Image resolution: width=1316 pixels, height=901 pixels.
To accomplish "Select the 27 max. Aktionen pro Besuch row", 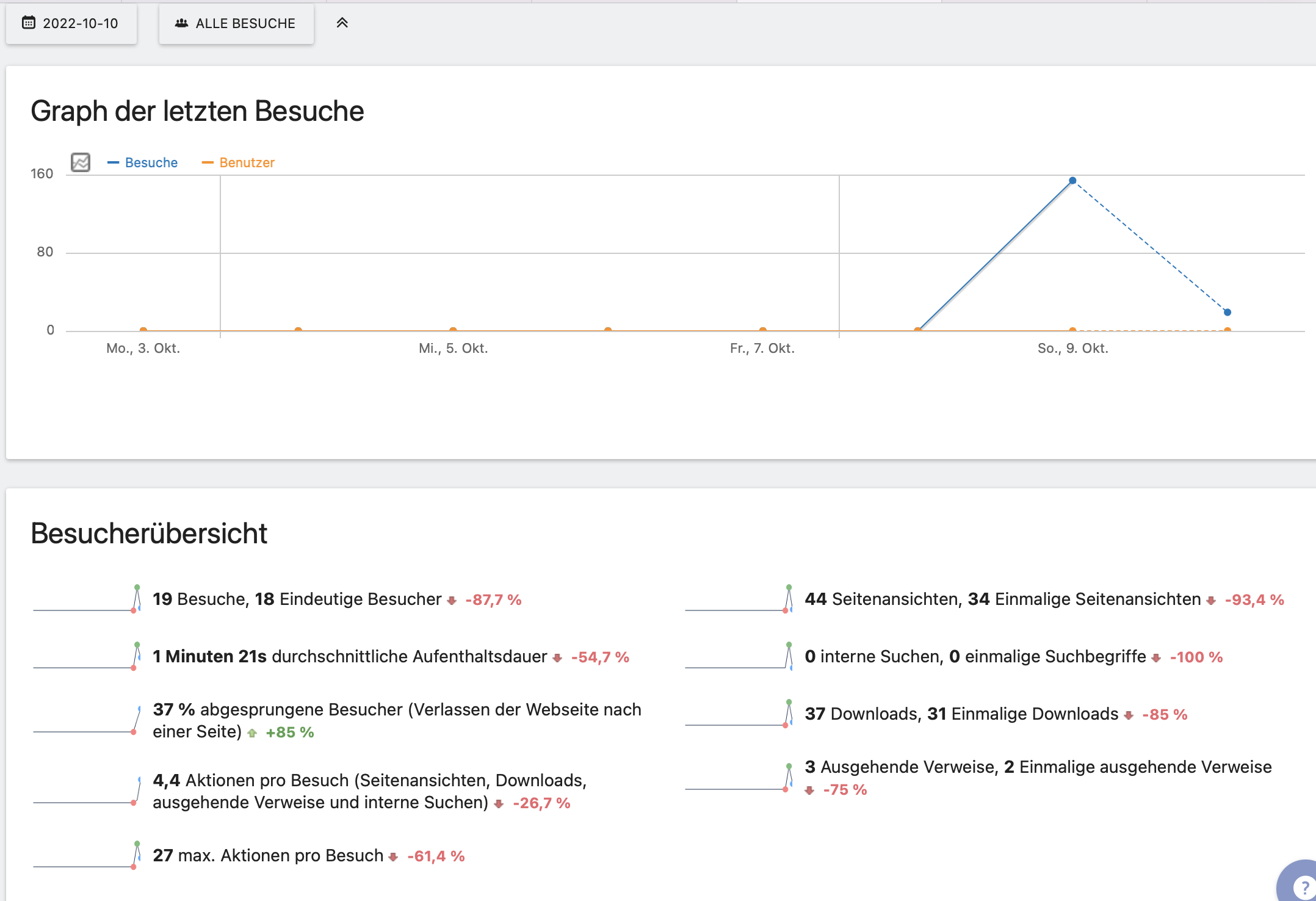I will [x=268, y=856].
